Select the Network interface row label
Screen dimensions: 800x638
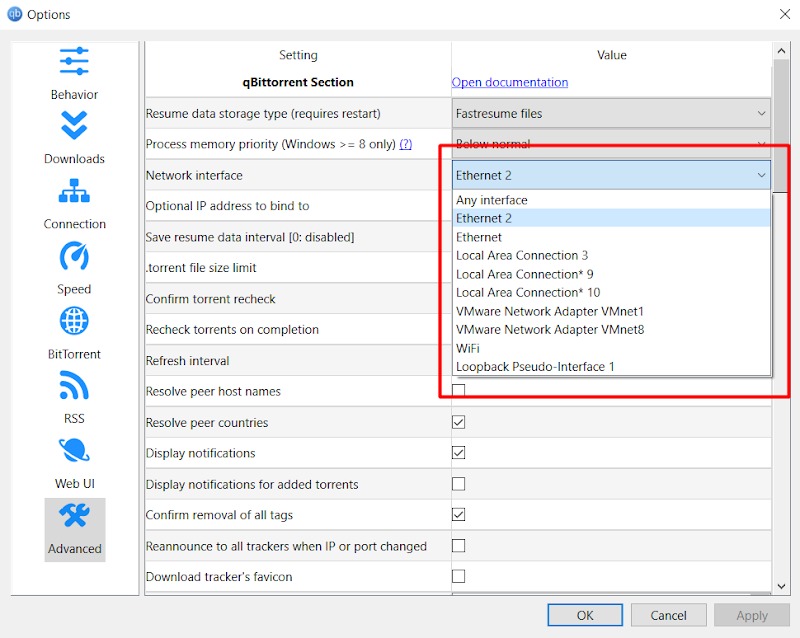pos(194,175)
